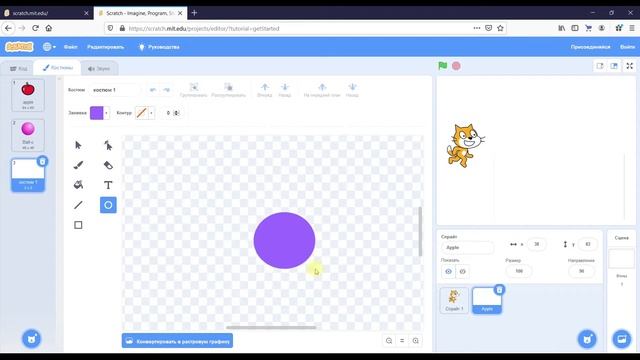Screen dimensions: 640x360
Task: Open the outline color dropdown
Action: [151, 113]
